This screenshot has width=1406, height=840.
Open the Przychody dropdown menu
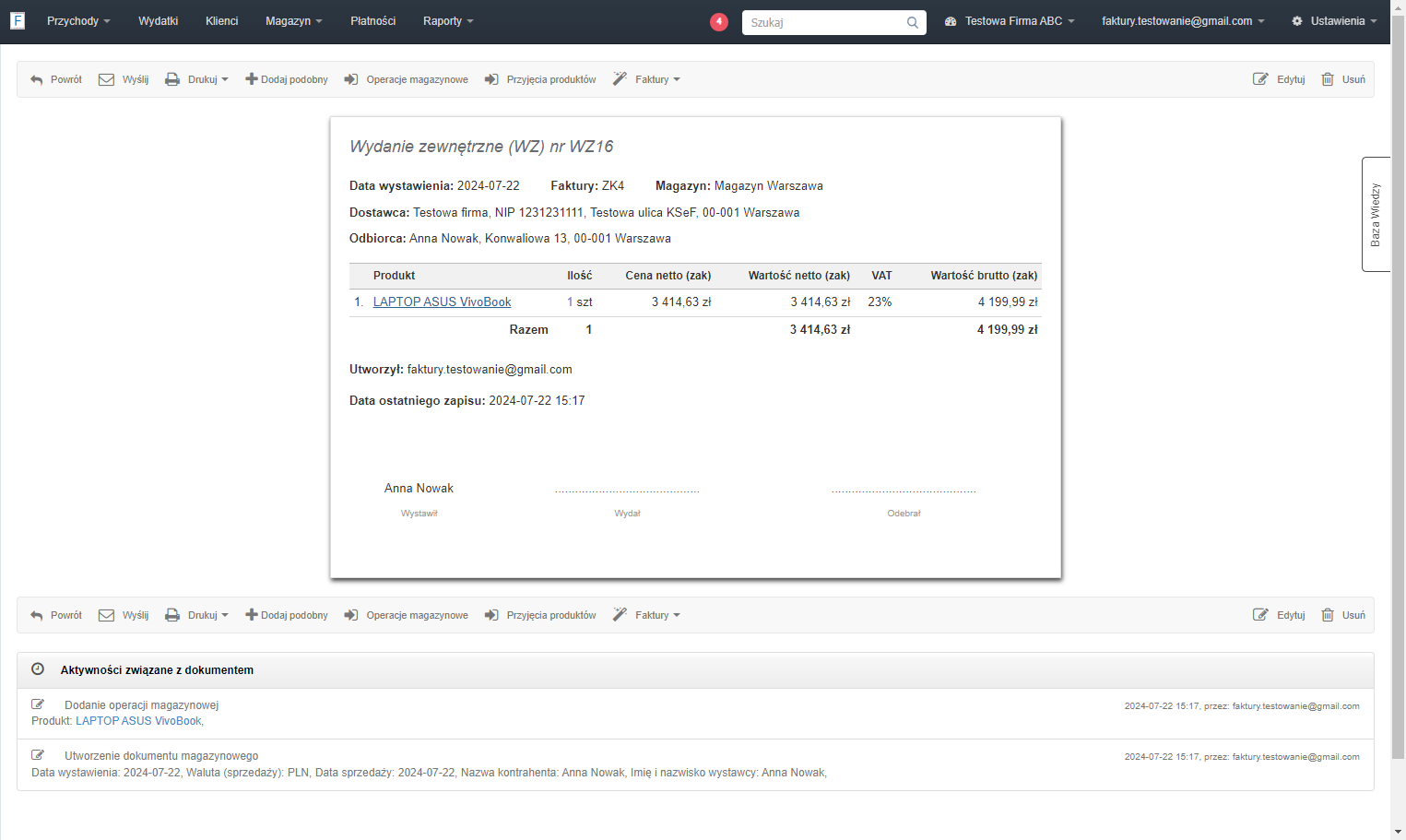click(x=78, y=21)
